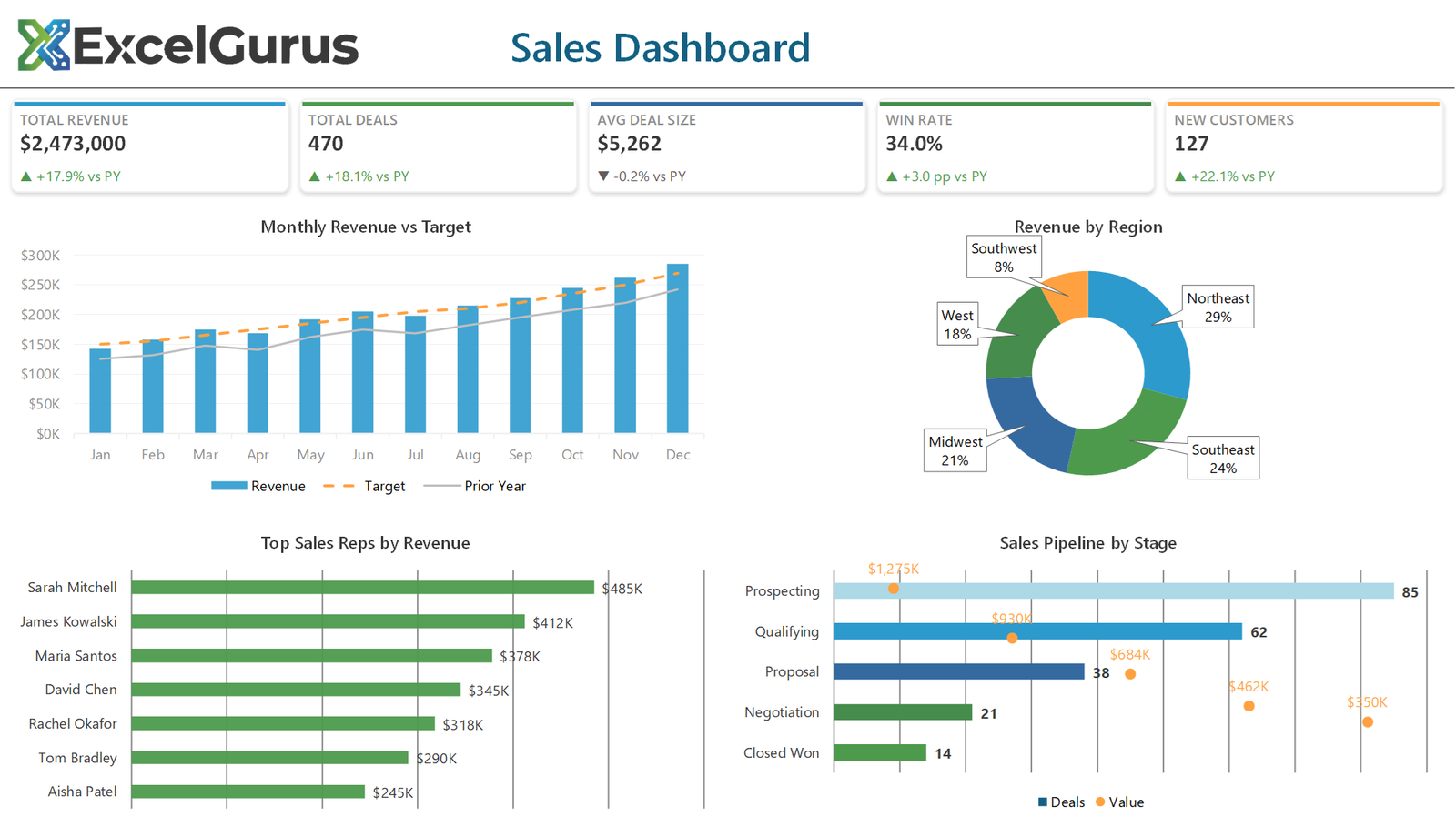
Task: Click the green up-arrow on Total Revenue card
Action: tap(26, 176)
